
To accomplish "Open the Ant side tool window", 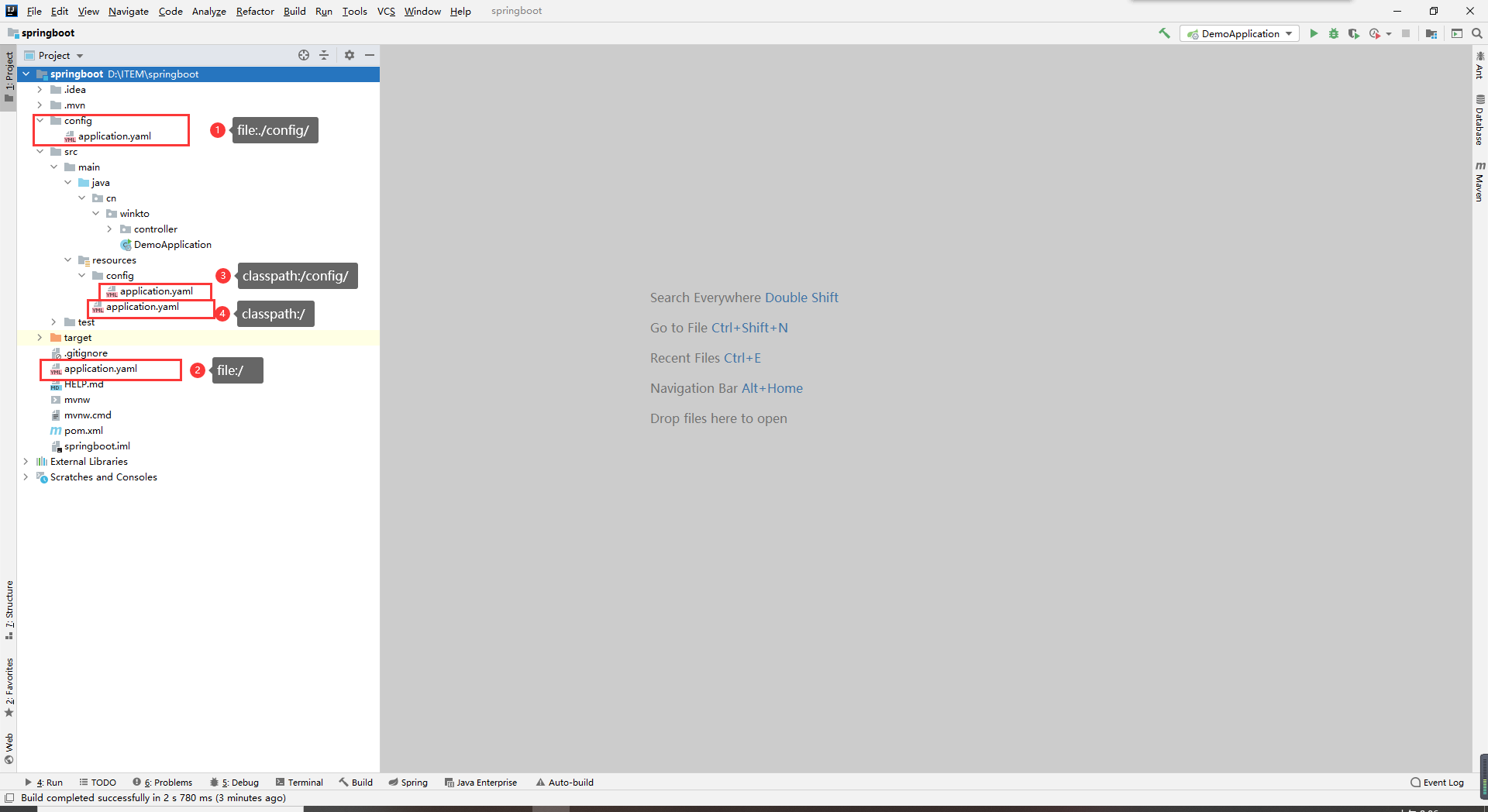I will pos(1479,65).
